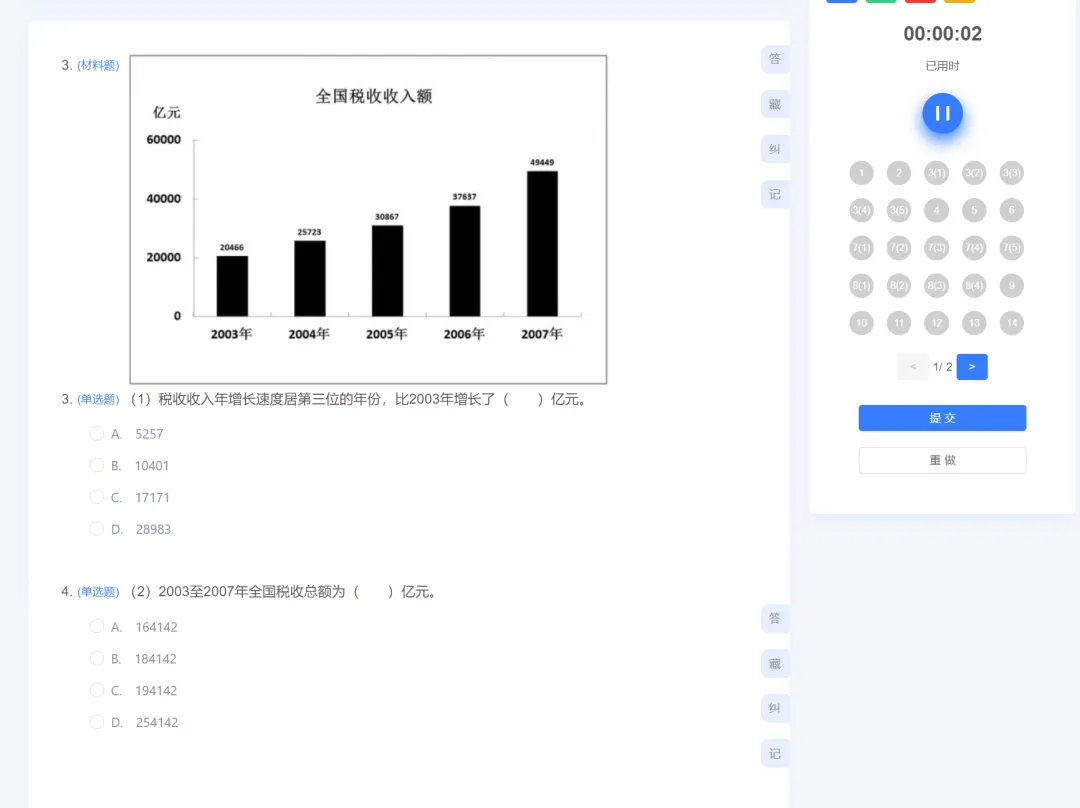1080x808 pixels.
Task: Click the (单选题) label of question 4
Action: click(98, 592)
